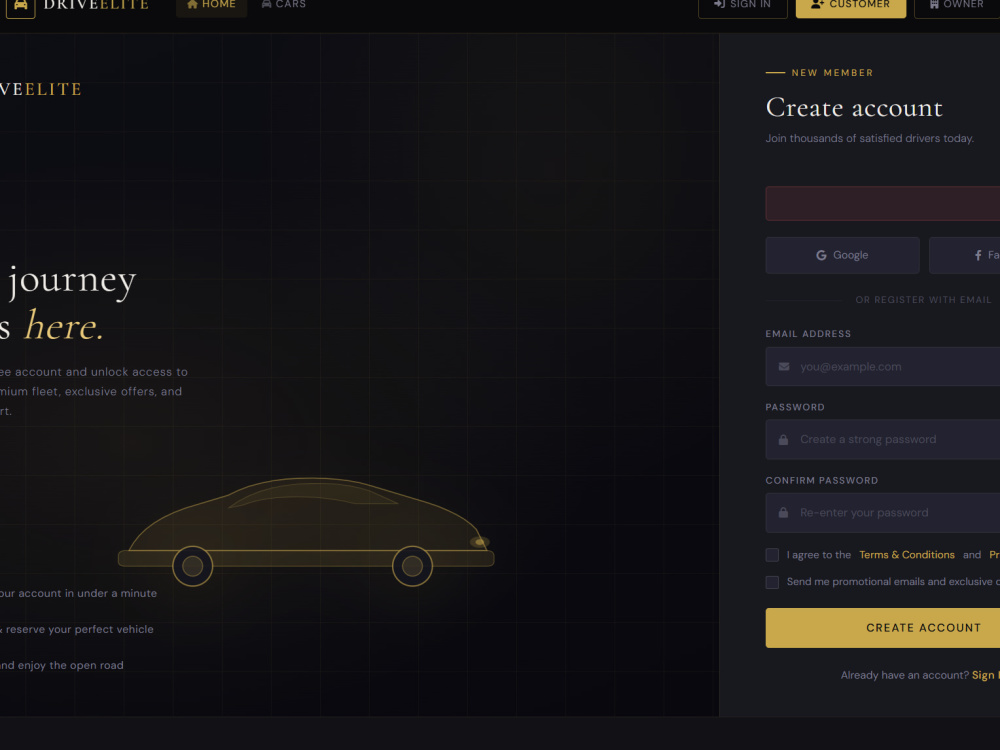Click the Google G icon
1000x750 pixels.
[821, 255]
